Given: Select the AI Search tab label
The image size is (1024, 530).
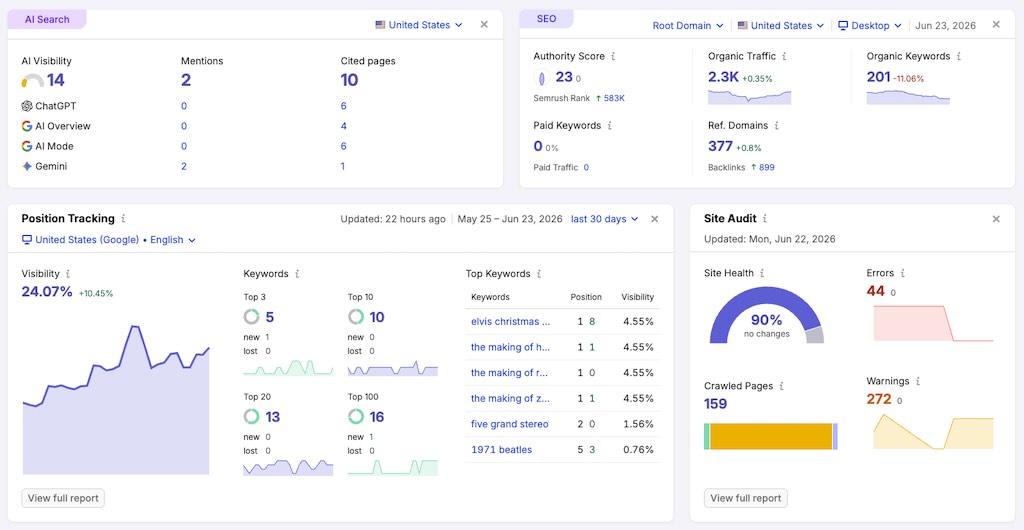Looking at the screenshot, I should tap(47, 20).
